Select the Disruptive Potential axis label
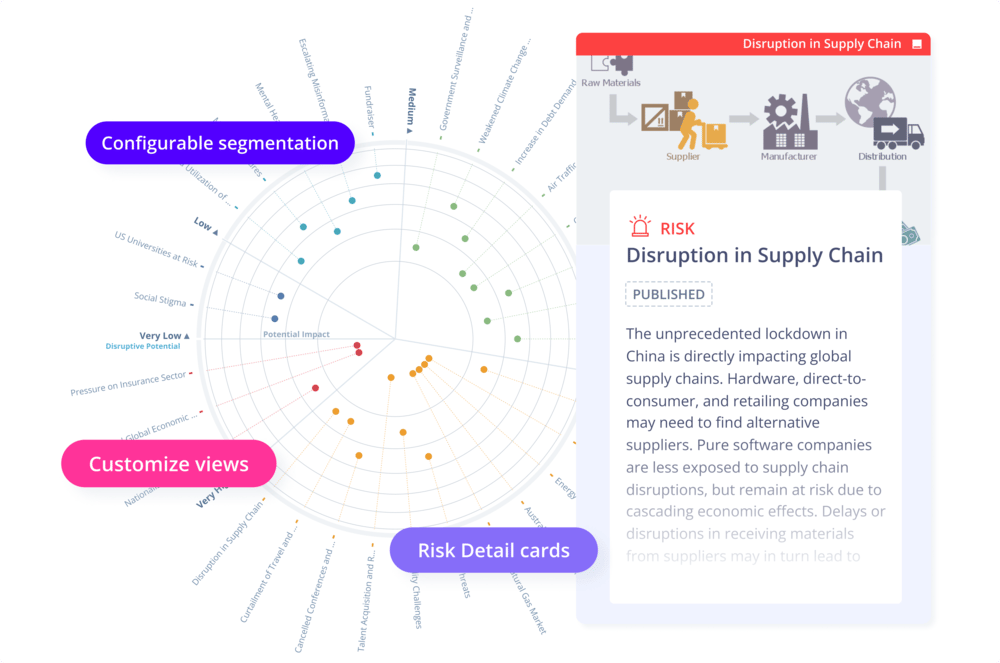1000x663 pixels. click(x=143, y=346)
